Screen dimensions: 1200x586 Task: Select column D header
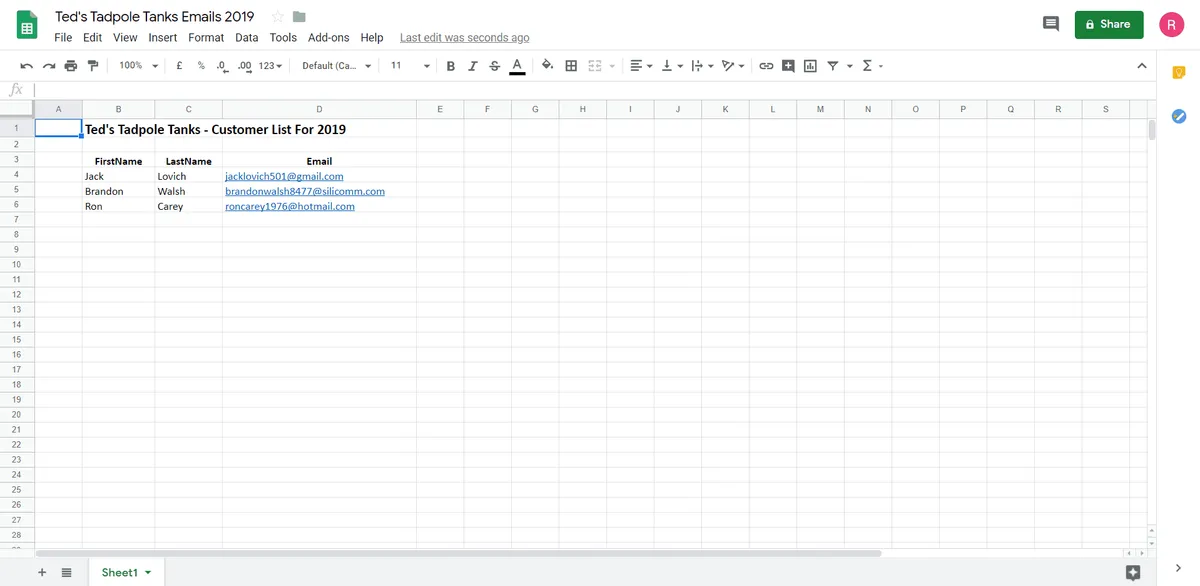point(319,109)
